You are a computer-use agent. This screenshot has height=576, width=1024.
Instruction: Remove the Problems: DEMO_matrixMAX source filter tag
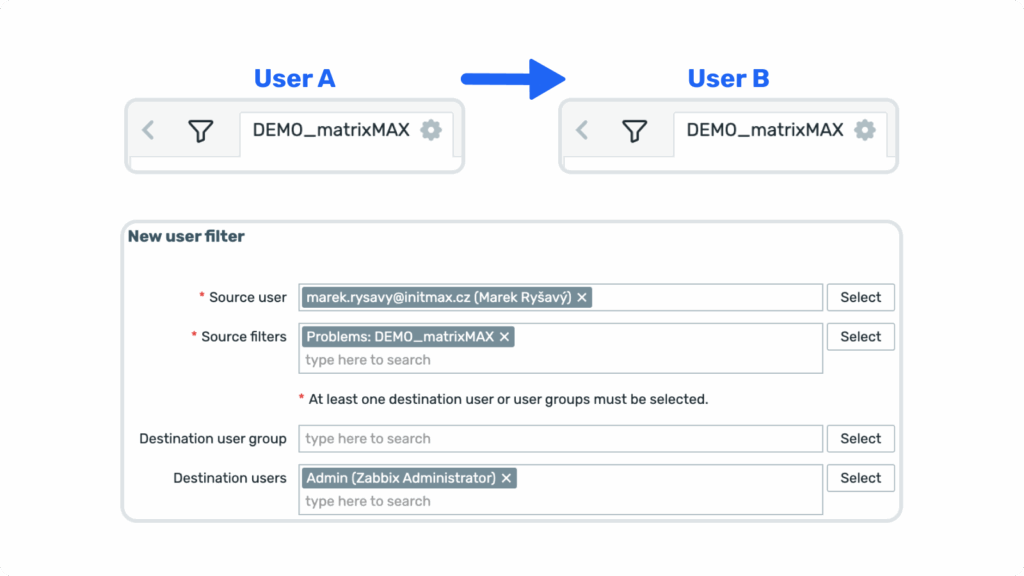click(x=505, y=337)
